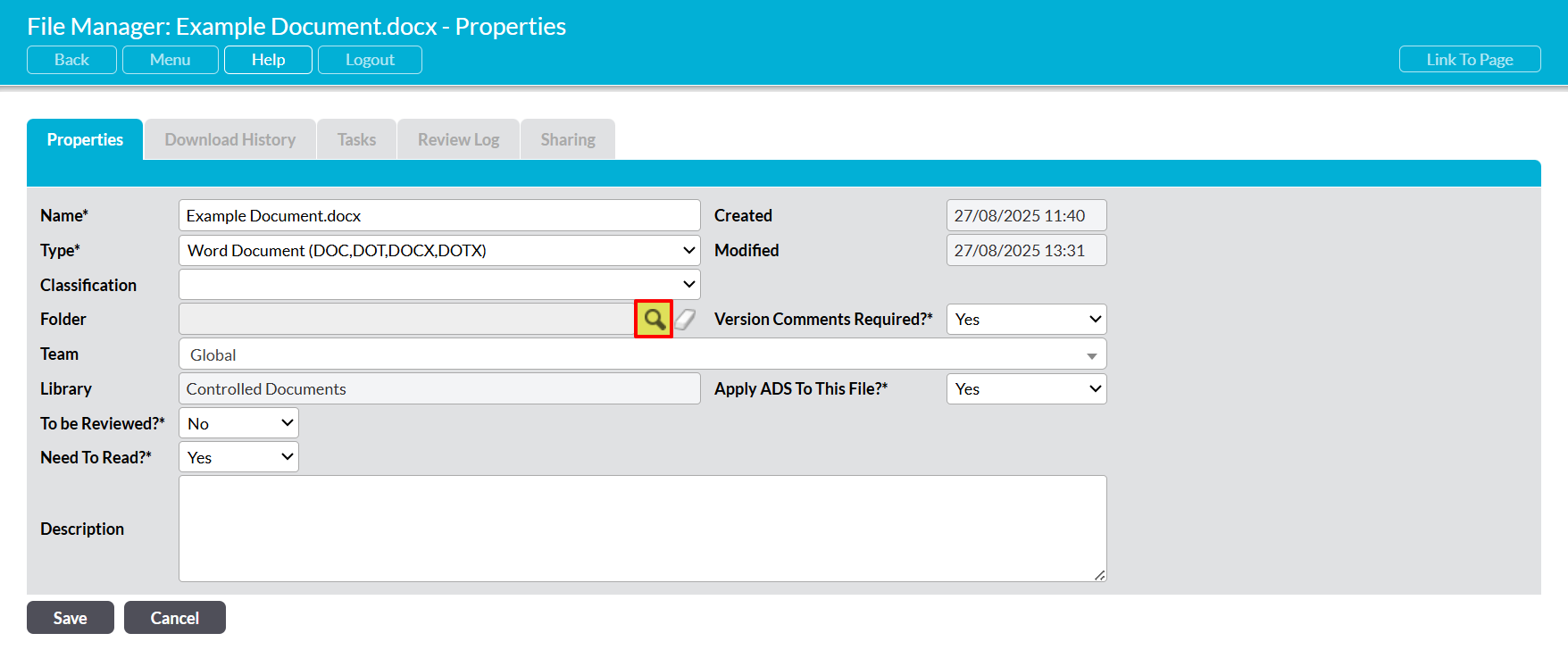Click the Link To Page button

[1469, 60]
